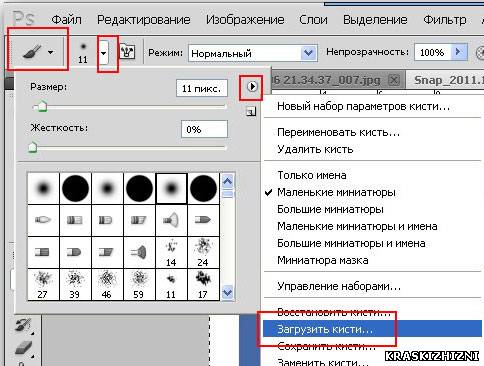This screenshot has height=366, width=484.
Task: Select spatter brush labeled 14
Action: 171,253
